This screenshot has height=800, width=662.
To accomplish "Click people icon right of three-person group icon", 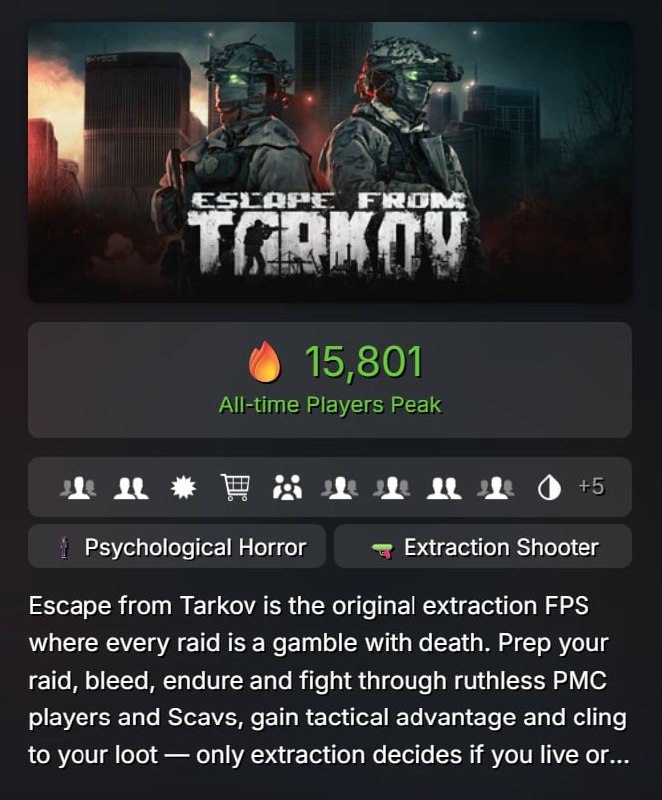I will (x=339, y=487).
